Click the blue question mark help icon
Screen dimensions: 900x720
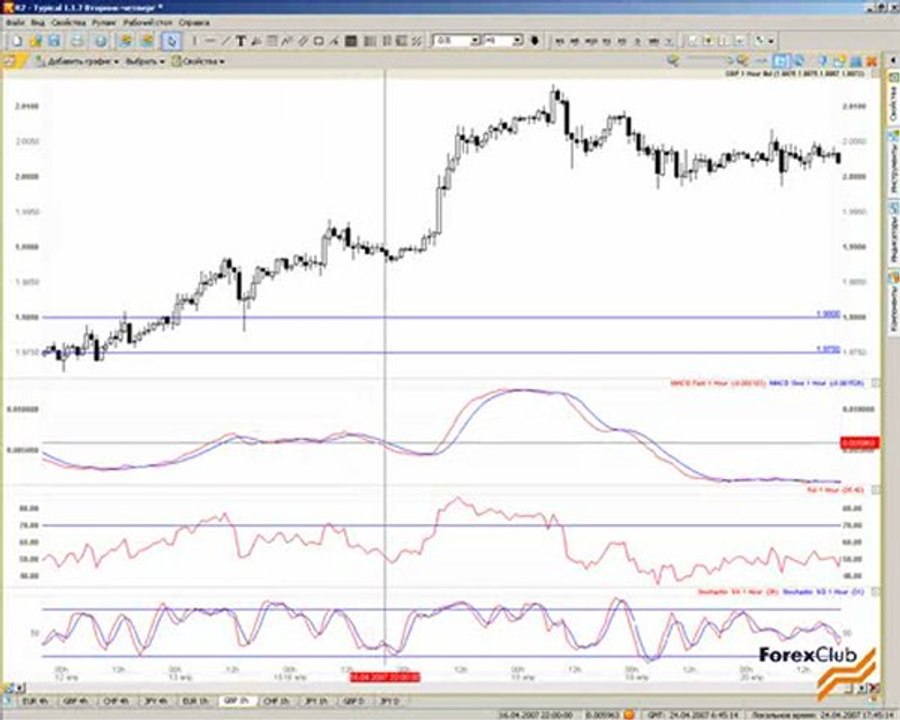pos(822,60)
